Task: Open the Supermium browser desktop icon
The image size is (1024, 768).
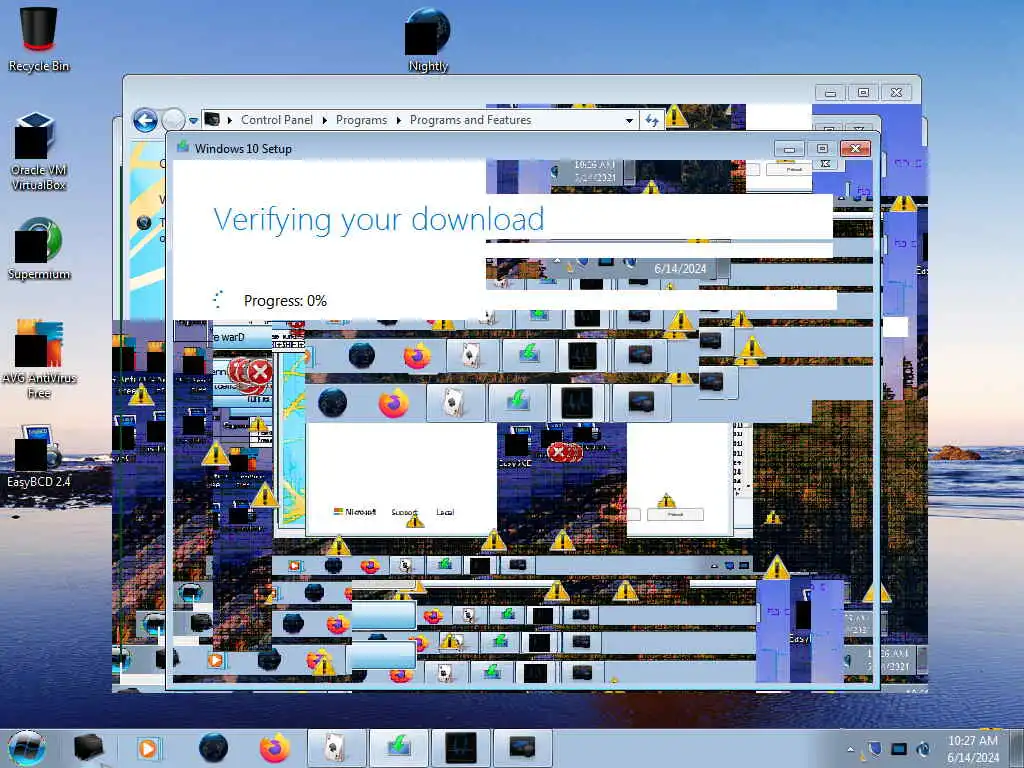Action: tap(39, 249)
